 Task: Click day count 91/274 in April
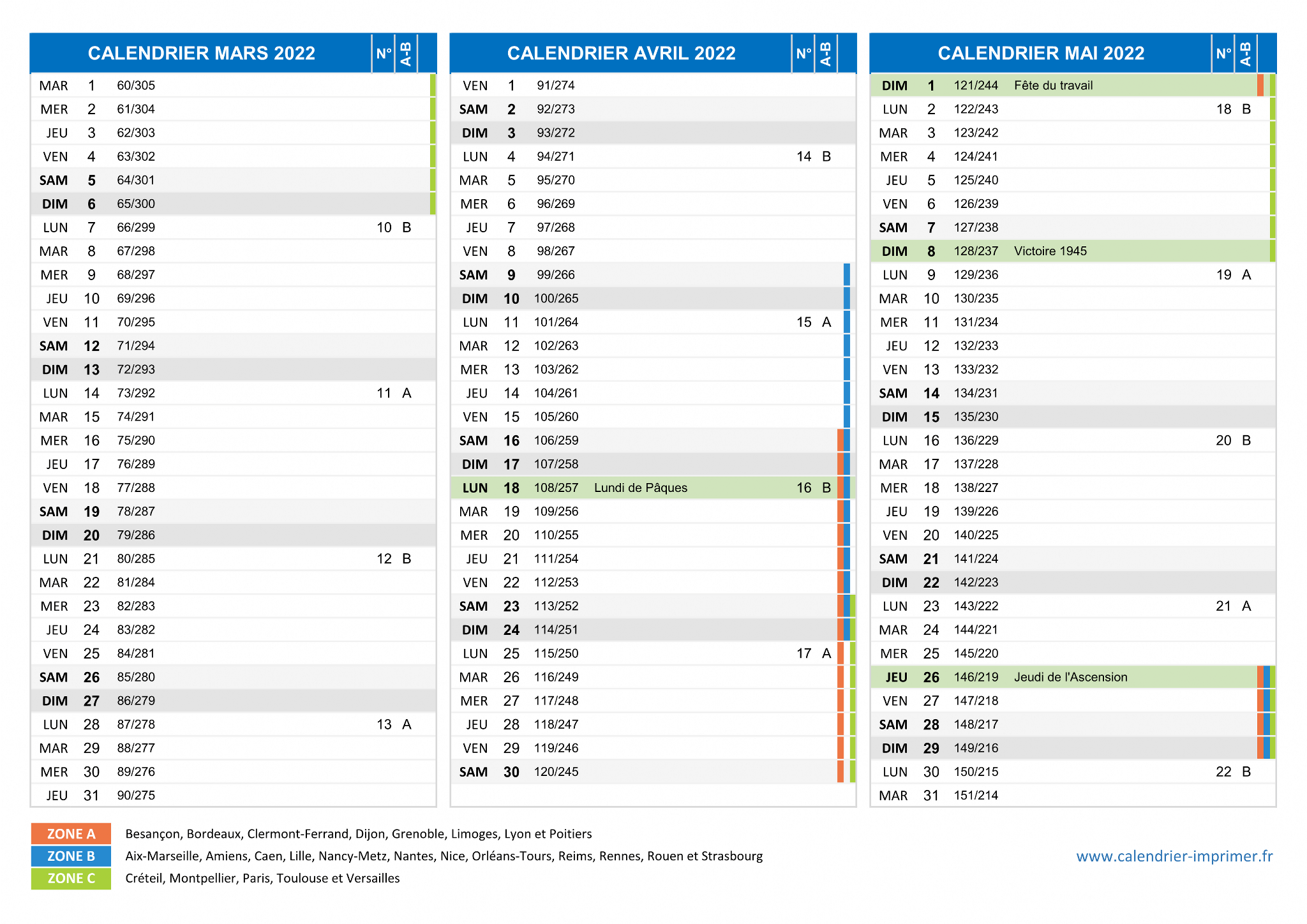pos(556,86)
